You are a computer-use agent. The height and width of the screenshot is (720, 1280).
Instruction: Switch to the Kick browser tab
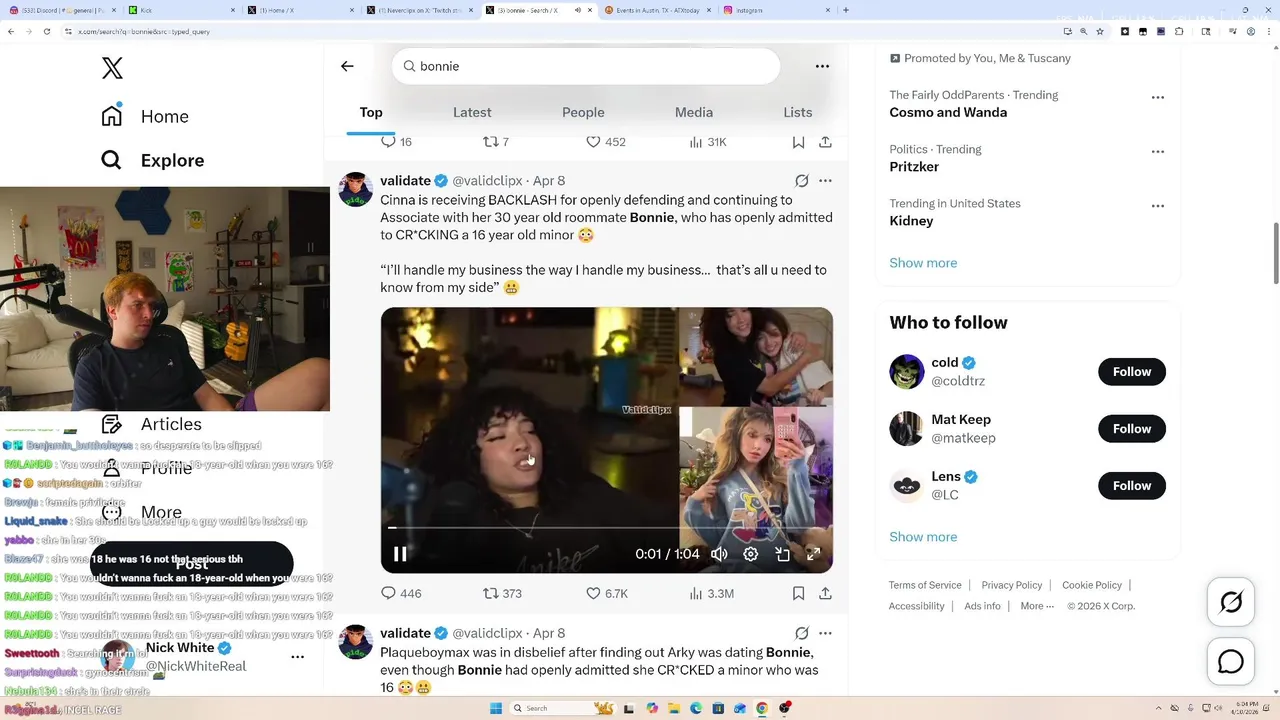[180, 10]
